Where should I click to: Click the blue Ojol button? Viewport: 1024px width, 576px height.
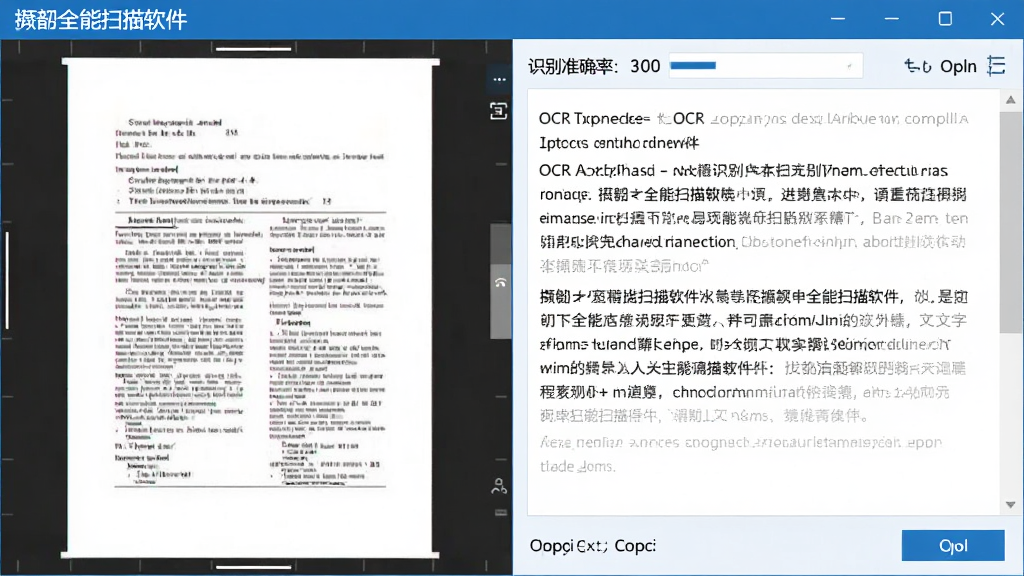(953, 545)
